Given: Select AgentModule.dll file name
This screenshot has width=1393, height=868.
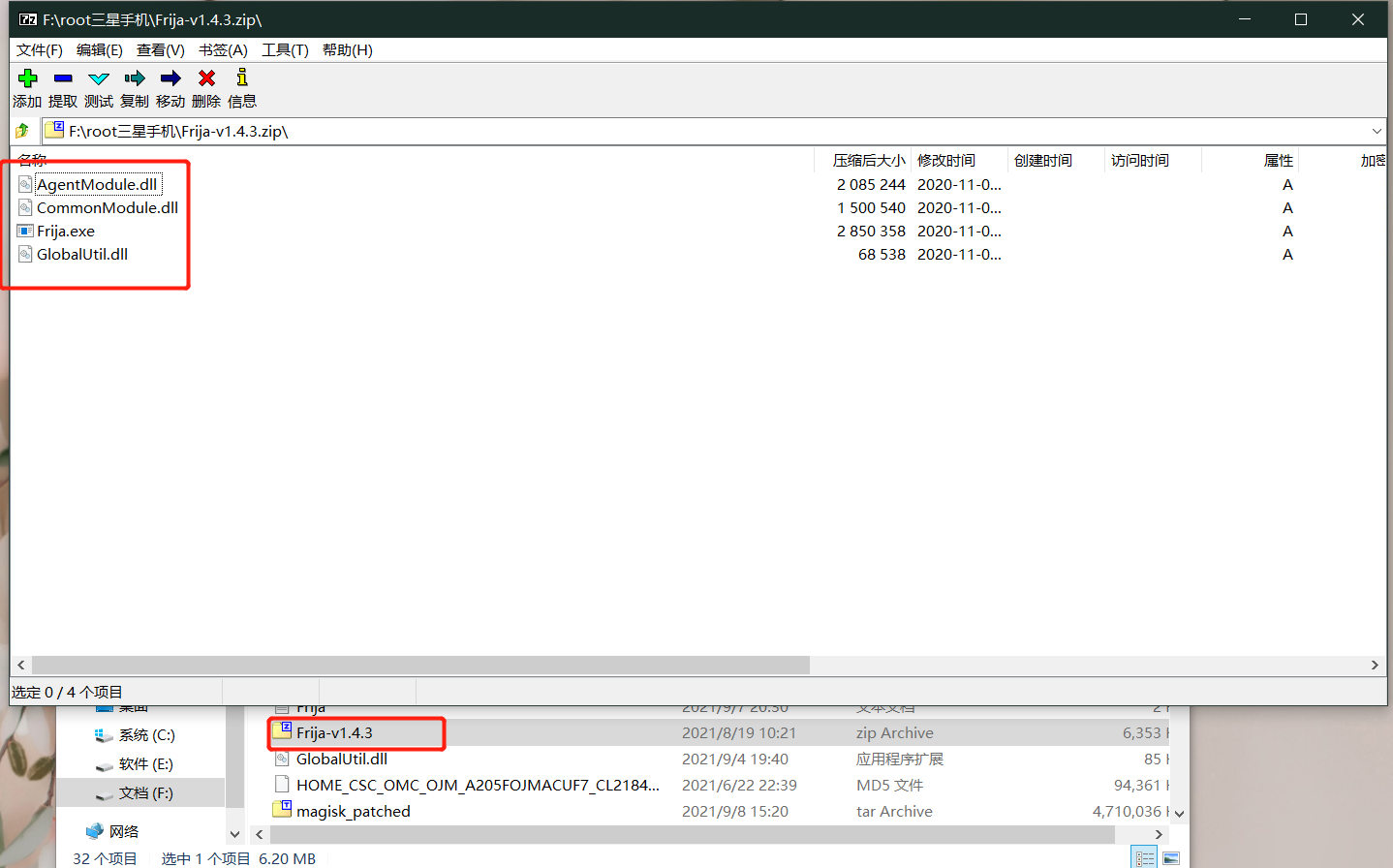Looking at the screenshot, I should tap(97, 184).
